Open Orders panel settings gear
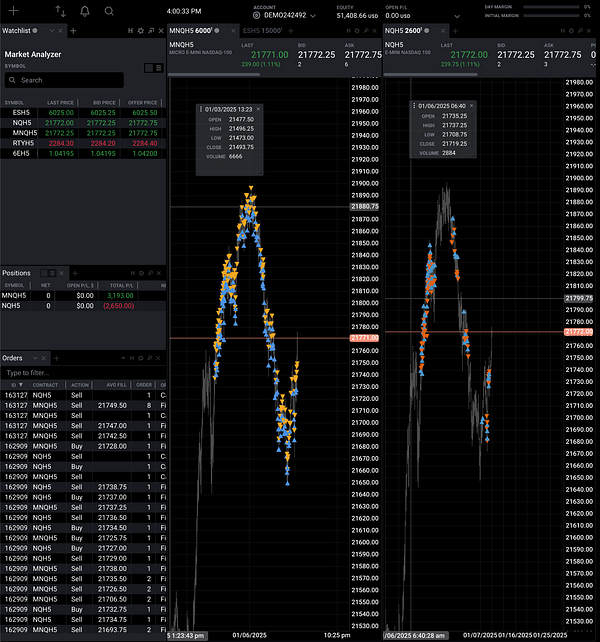 coord(140,358)
